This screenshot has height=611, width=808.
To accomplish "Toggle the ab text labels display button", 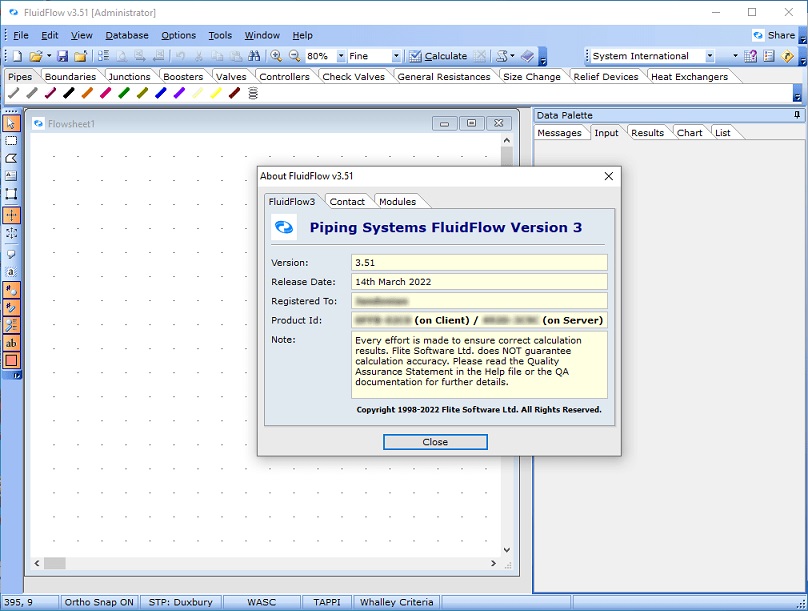I will [11, 343].
